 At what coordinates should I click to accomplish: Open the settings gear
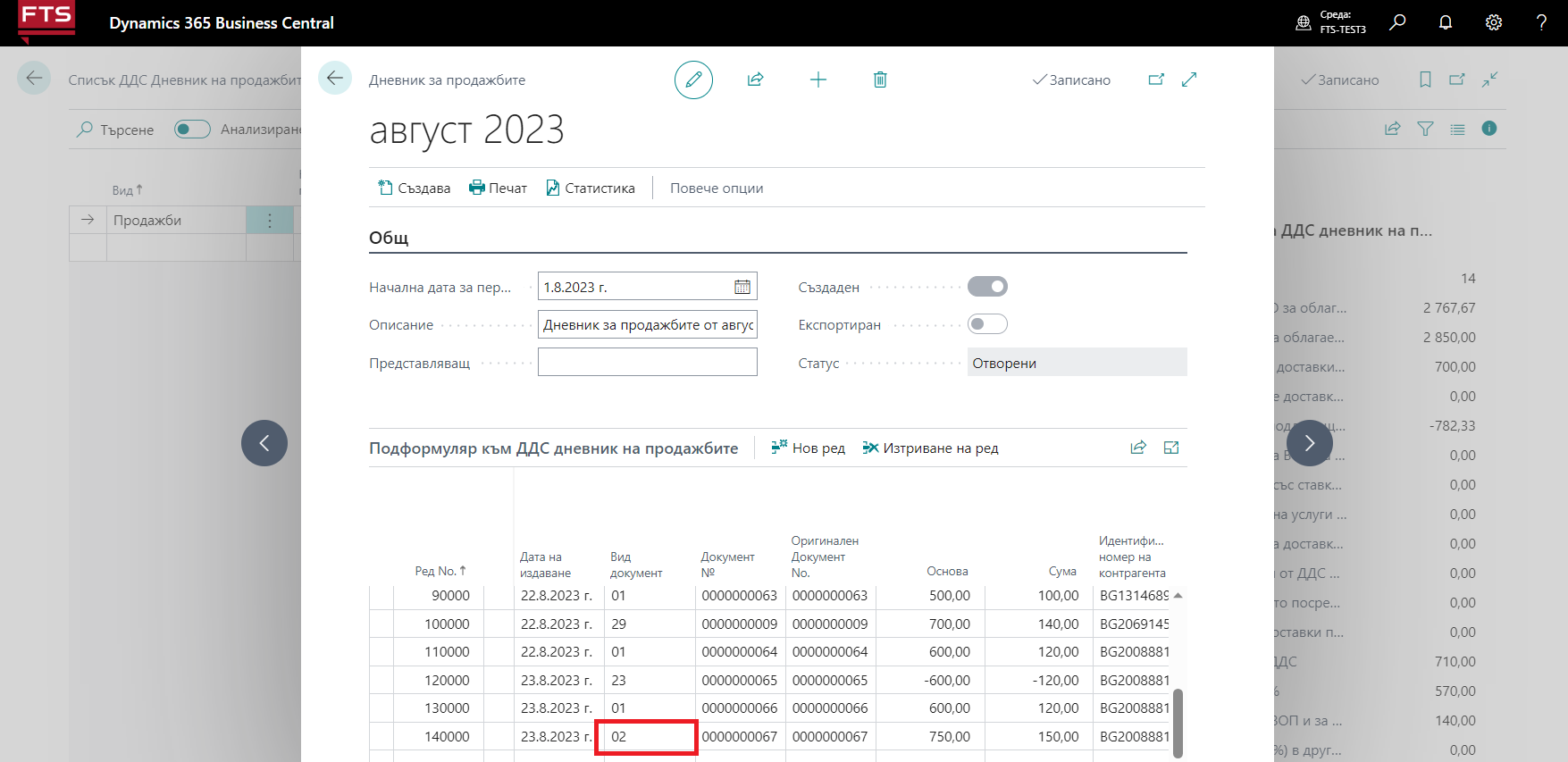1494,22
